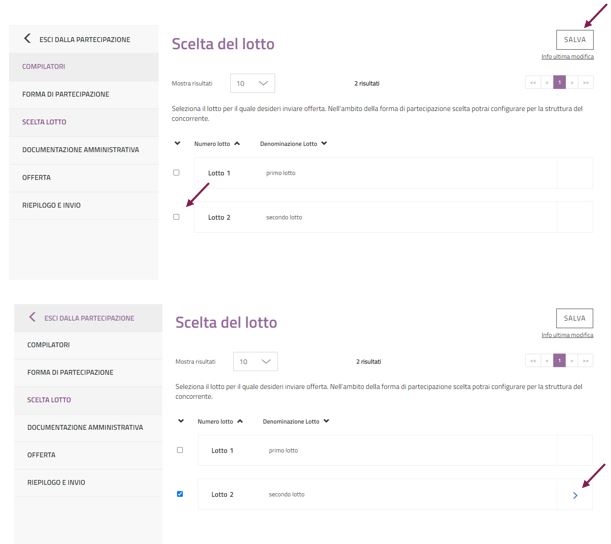Go to first page in lower pagination
This screenshot has height=544, width=611.
pos(533,360)
